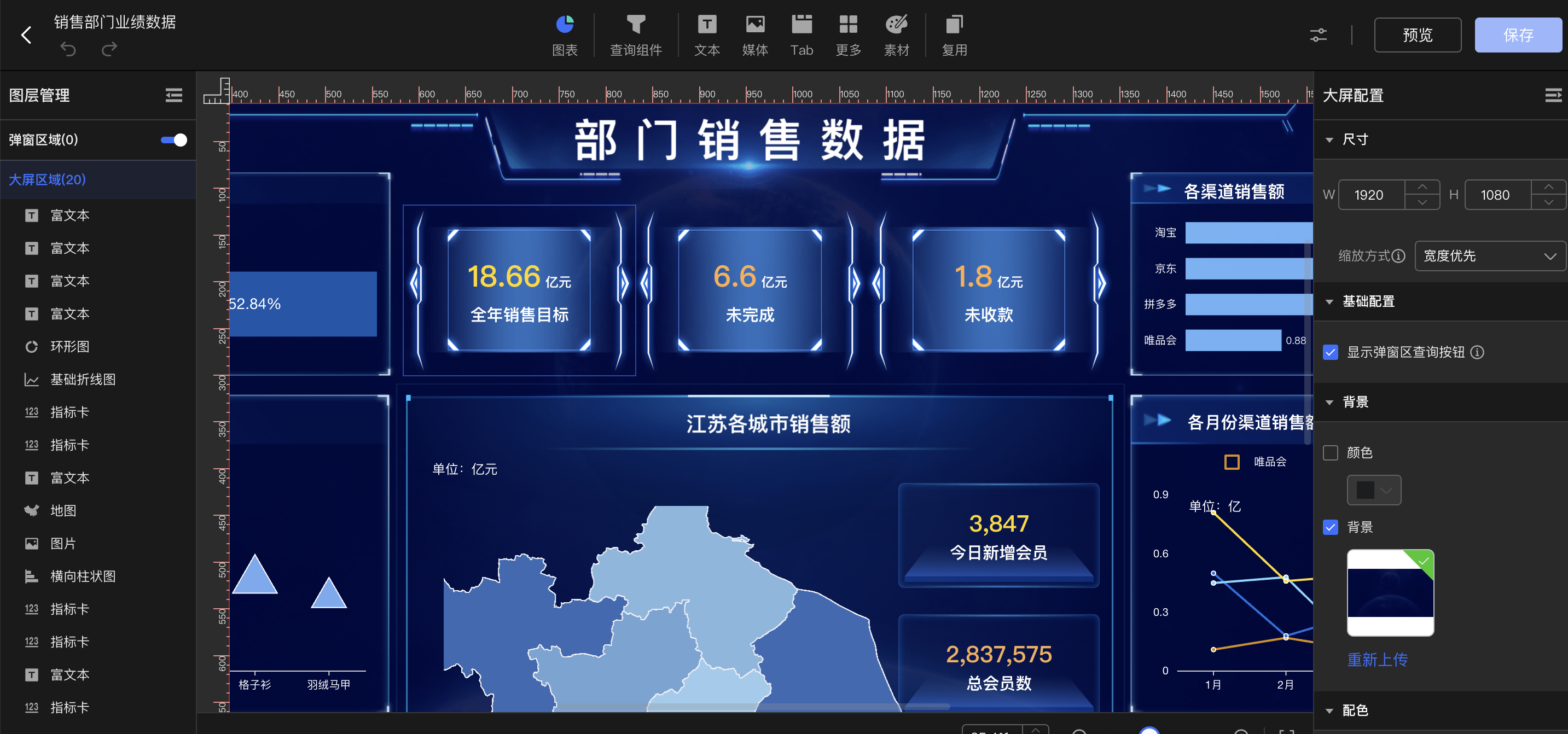Click the 唯品会 bar in channel chart
1568x734 pixels.
(x=1233, y=340)
